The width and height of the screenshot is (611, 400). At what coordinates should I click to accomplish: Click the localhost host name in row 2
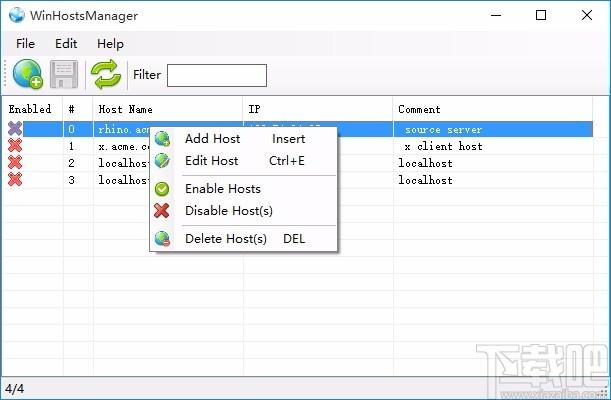click(x=124, y=163)
